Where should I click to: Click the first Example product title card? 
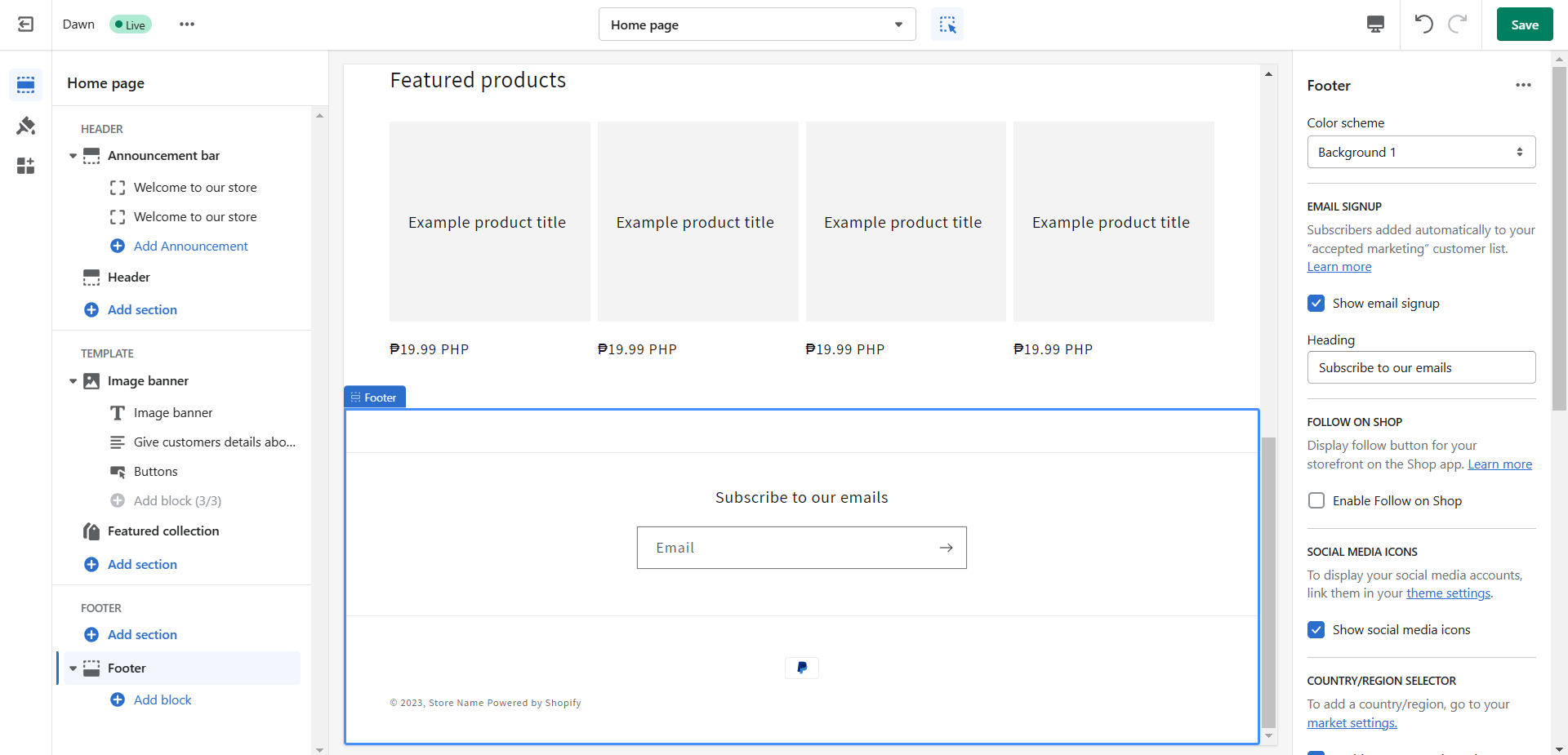[489, 222]
